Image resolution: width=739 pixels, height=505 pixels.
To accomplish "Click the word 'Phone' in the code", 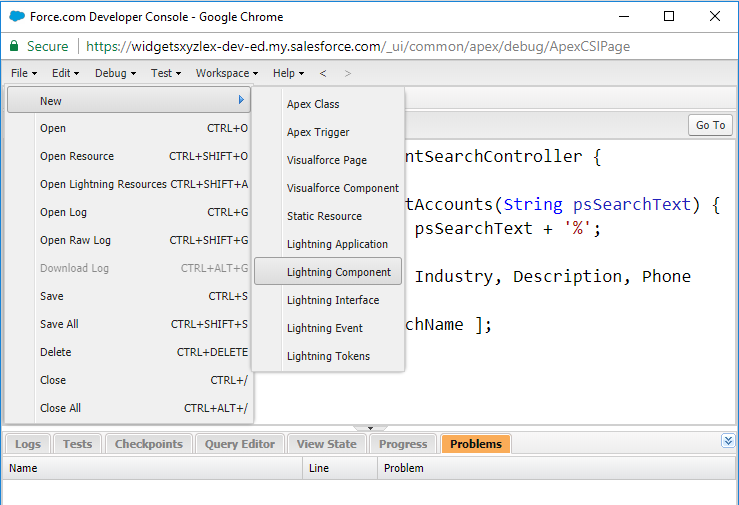I will click(x=666, y=277).
